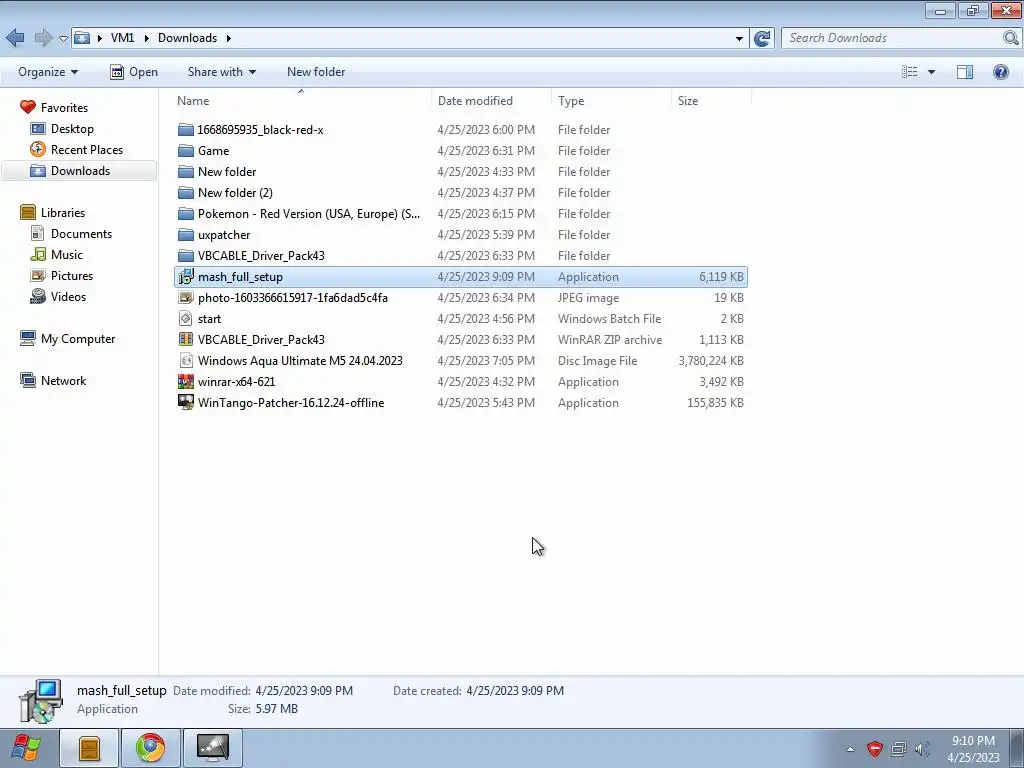Select the New folder (2) icon
This screenshot has height=768, width=1024.
(x=186, y=193)
